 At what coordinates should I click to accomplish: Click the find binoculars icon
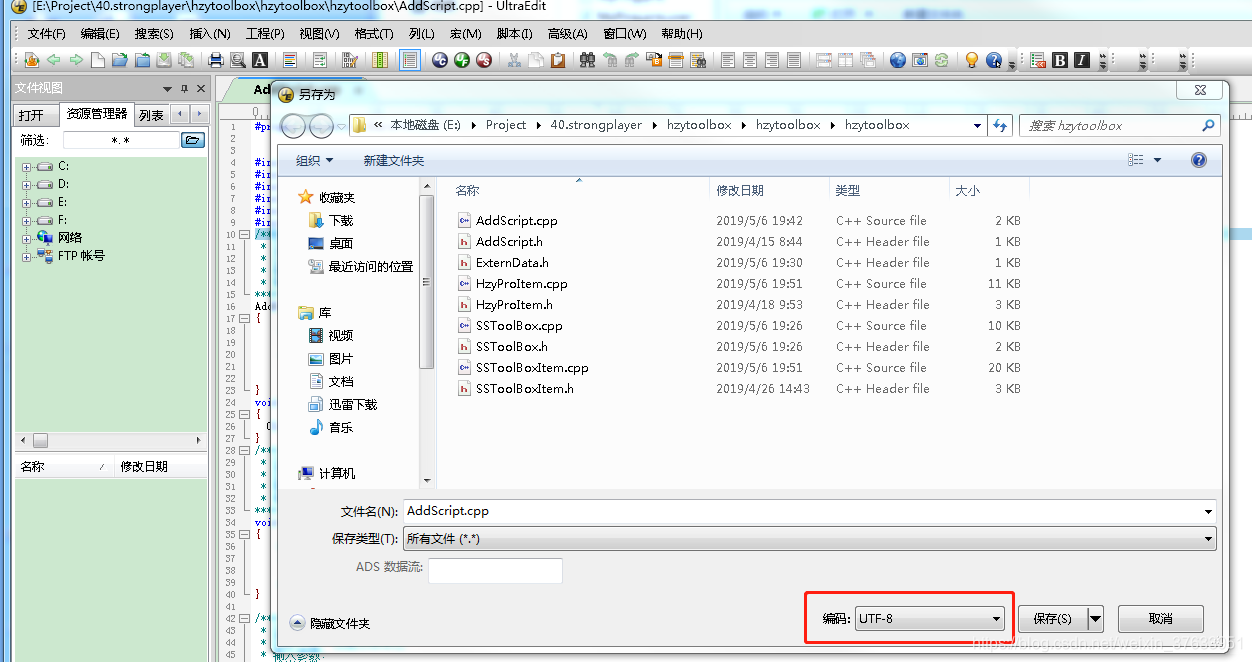tap(587, 60)
